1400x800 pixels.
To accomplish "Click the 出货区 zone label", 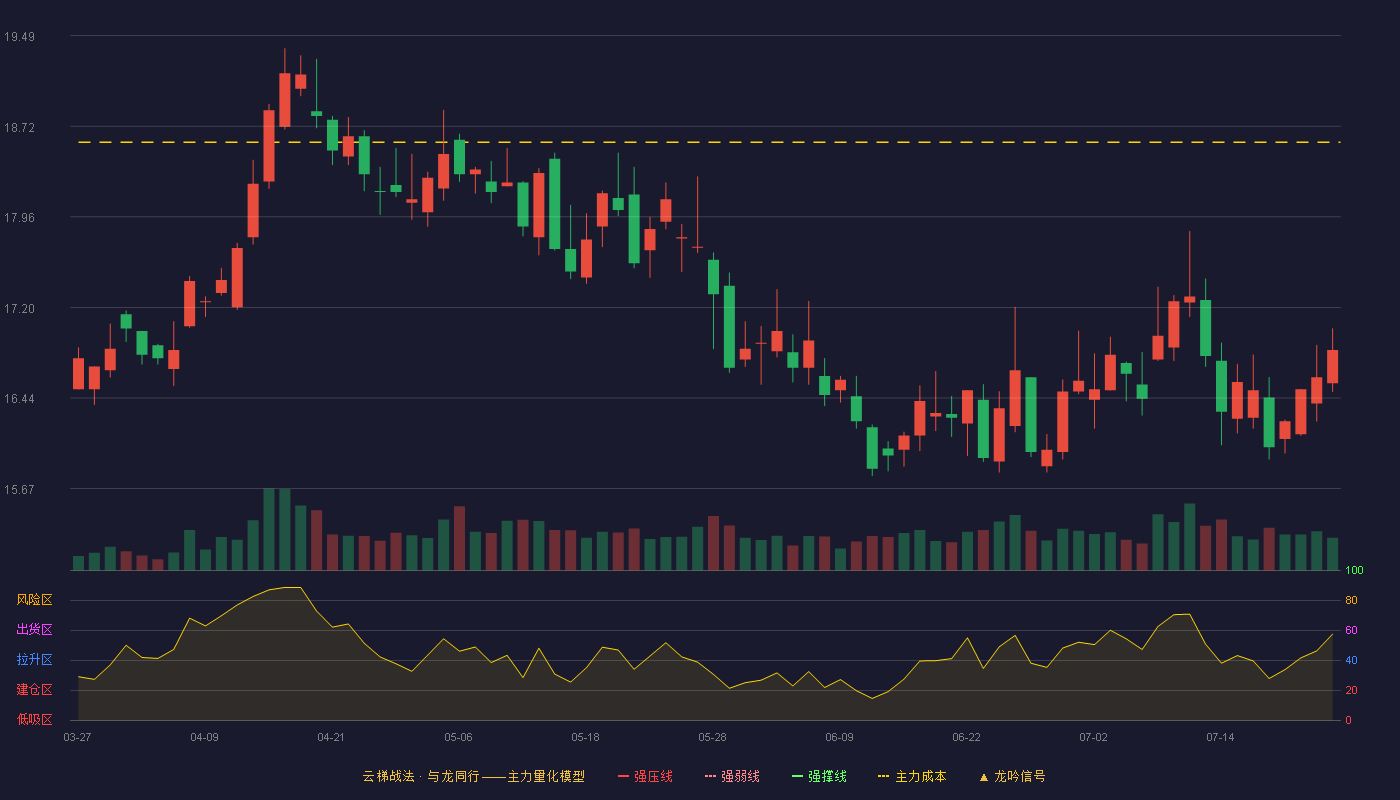I will click(x=34, y=630).
